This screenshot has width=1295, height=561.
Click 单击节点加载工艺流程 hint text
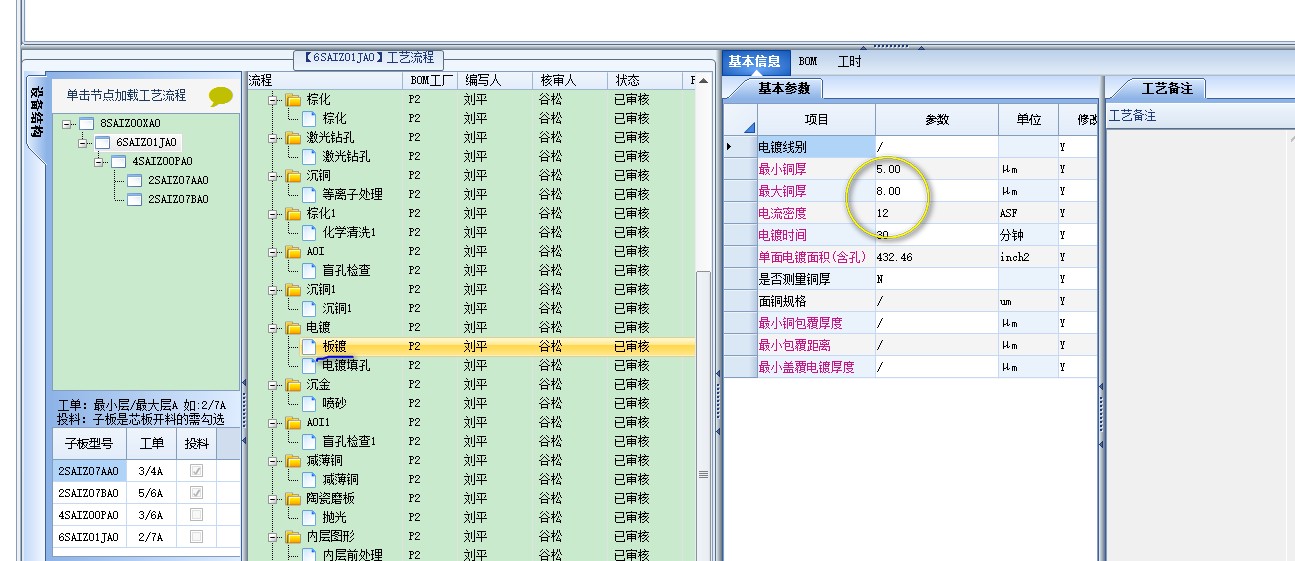pos(126,96)
